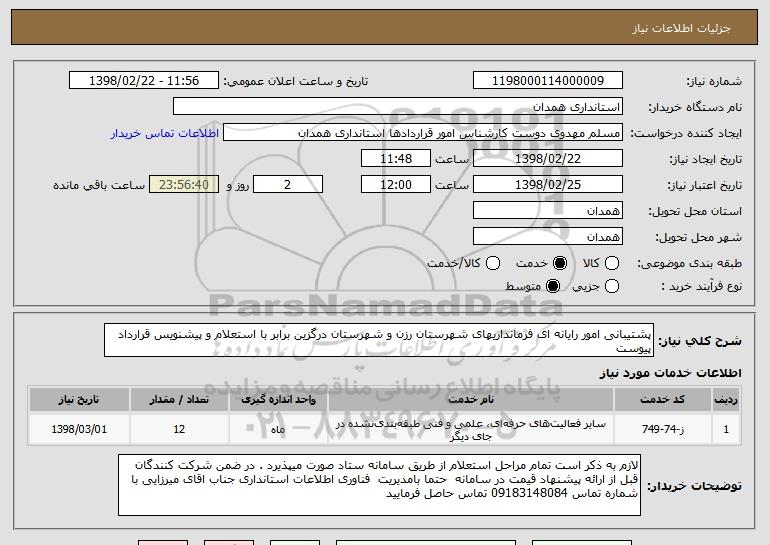Screen dimensions: 770x545
Task: Click the general description text box
Action: [379, 340]
